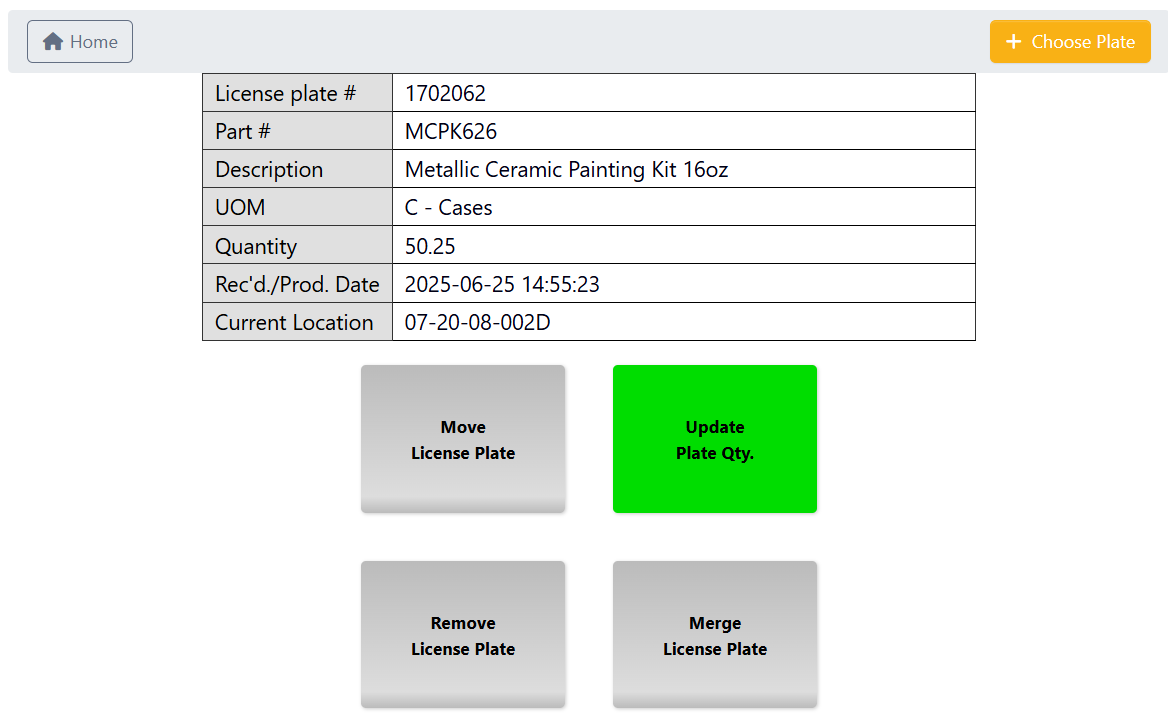Screen dimensions: 1168x716
Task: Click the Part # row label
Action: [x=242, y=131]
